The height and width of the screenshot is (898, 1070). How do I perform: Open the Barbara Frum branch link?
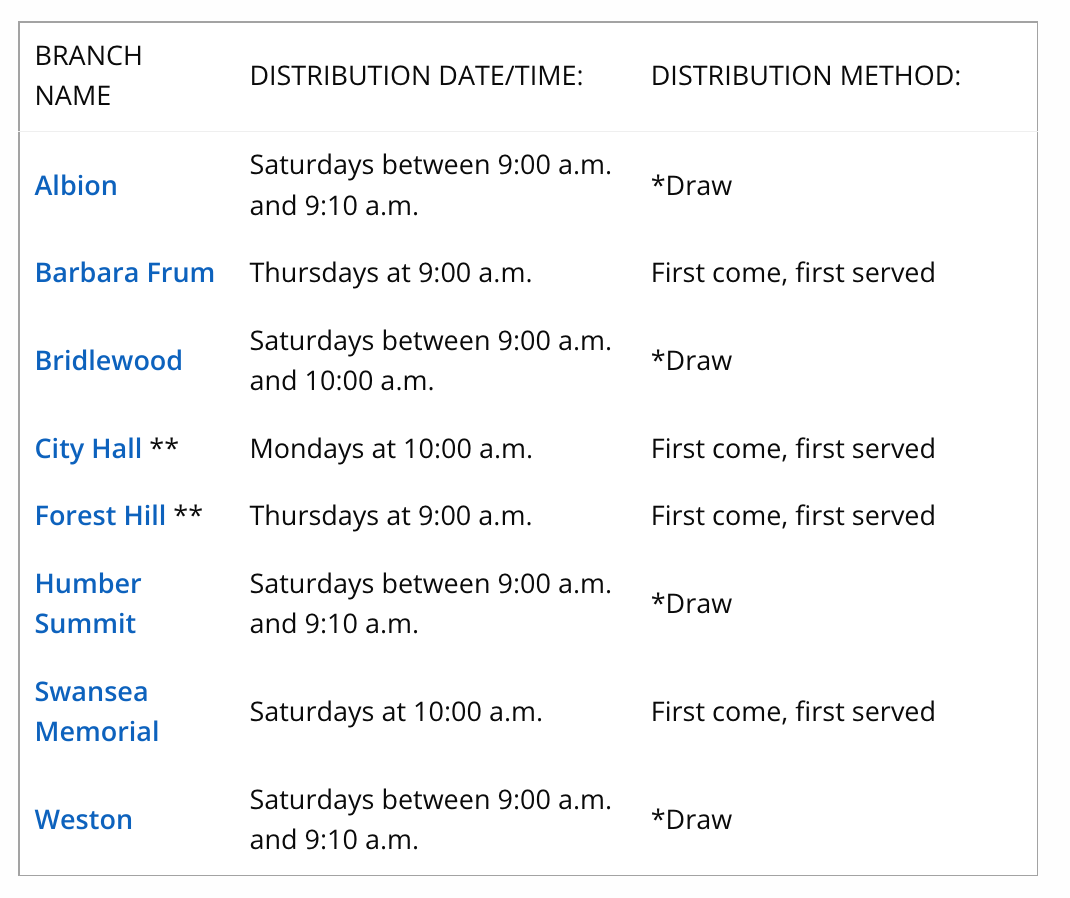[x=124, y=273]
